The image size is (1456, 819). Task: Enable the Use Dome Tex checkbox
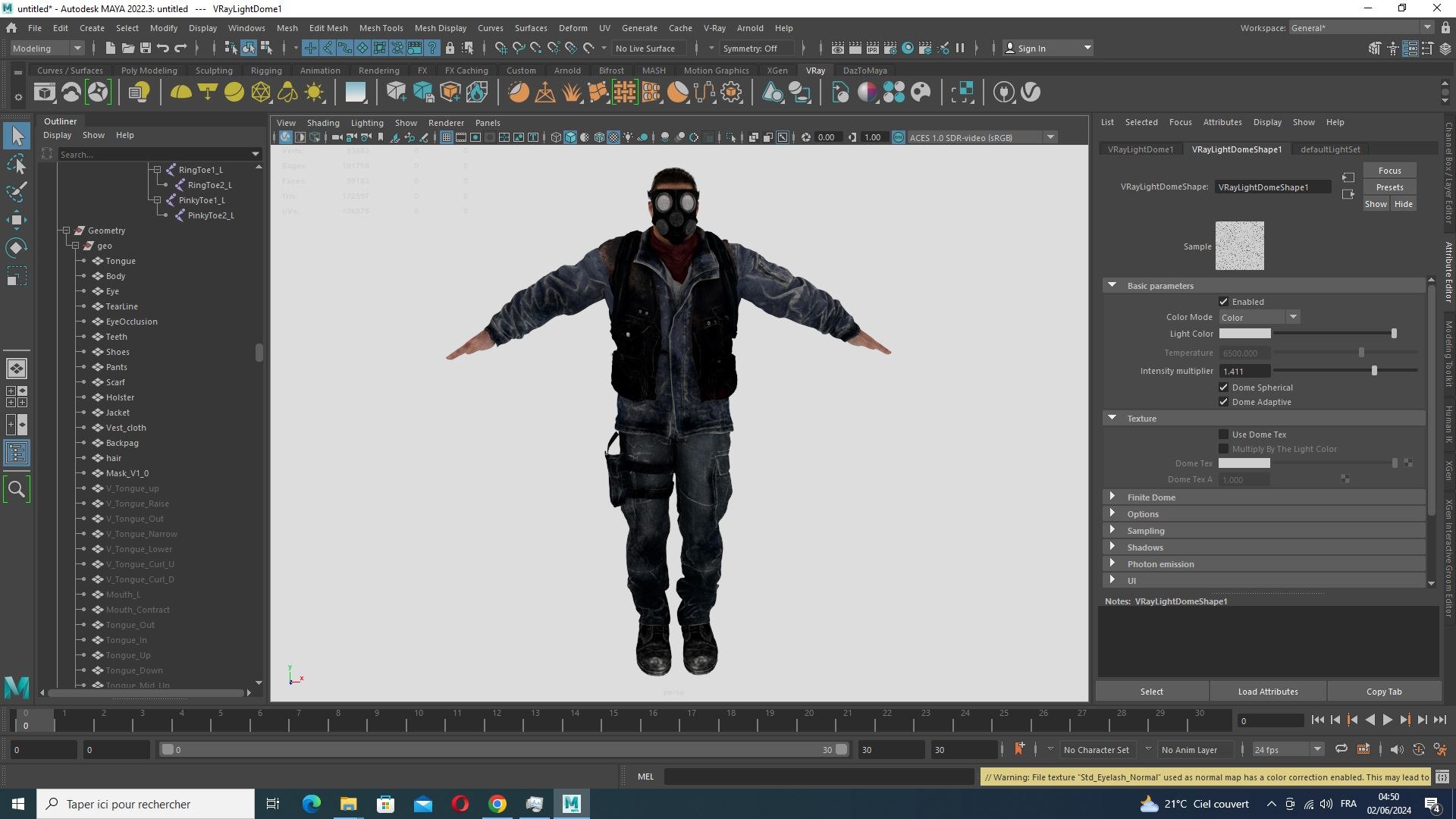(1223, 435)
